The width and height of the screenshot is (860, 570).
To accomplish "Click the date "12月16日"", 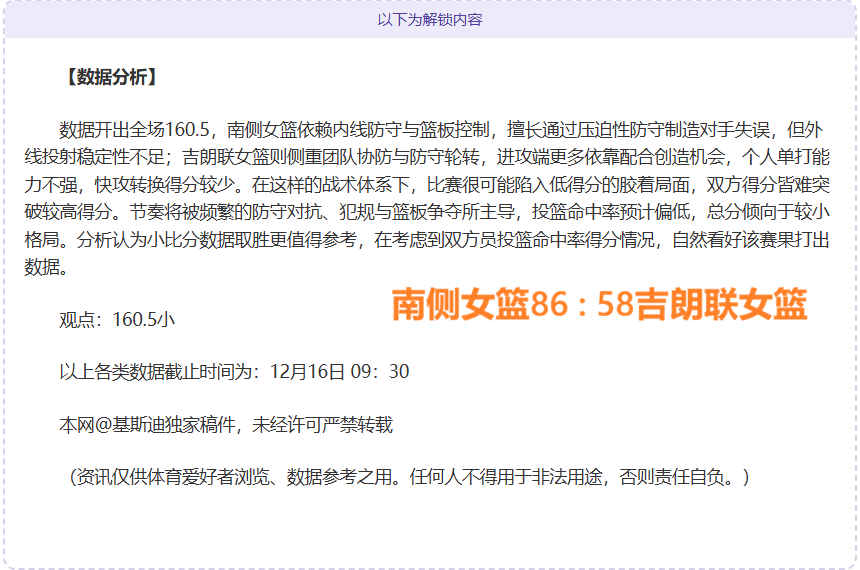I will 302,372.
